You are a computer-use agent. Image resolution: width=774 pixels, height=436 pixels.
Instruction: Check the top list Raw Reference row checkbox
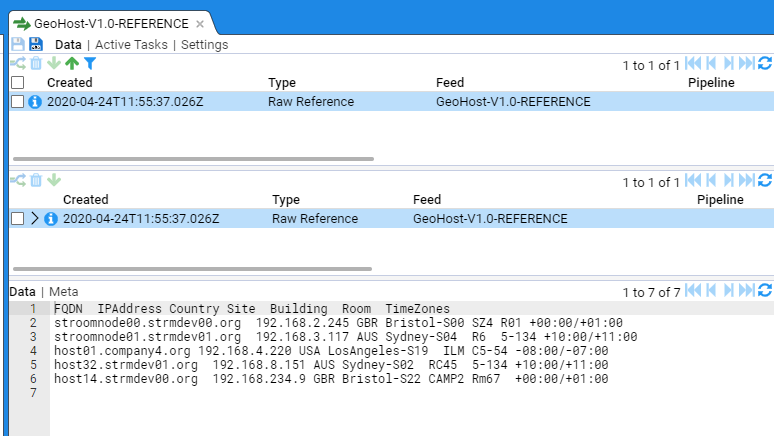pyautogui.click(x=17, y=102)
